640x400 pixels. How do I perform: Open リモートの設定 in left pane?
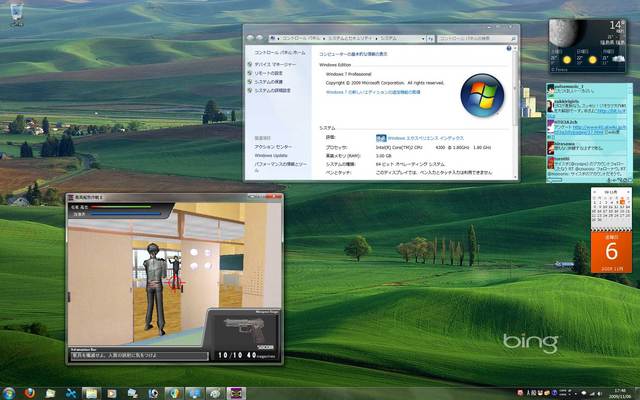[268, 73]
